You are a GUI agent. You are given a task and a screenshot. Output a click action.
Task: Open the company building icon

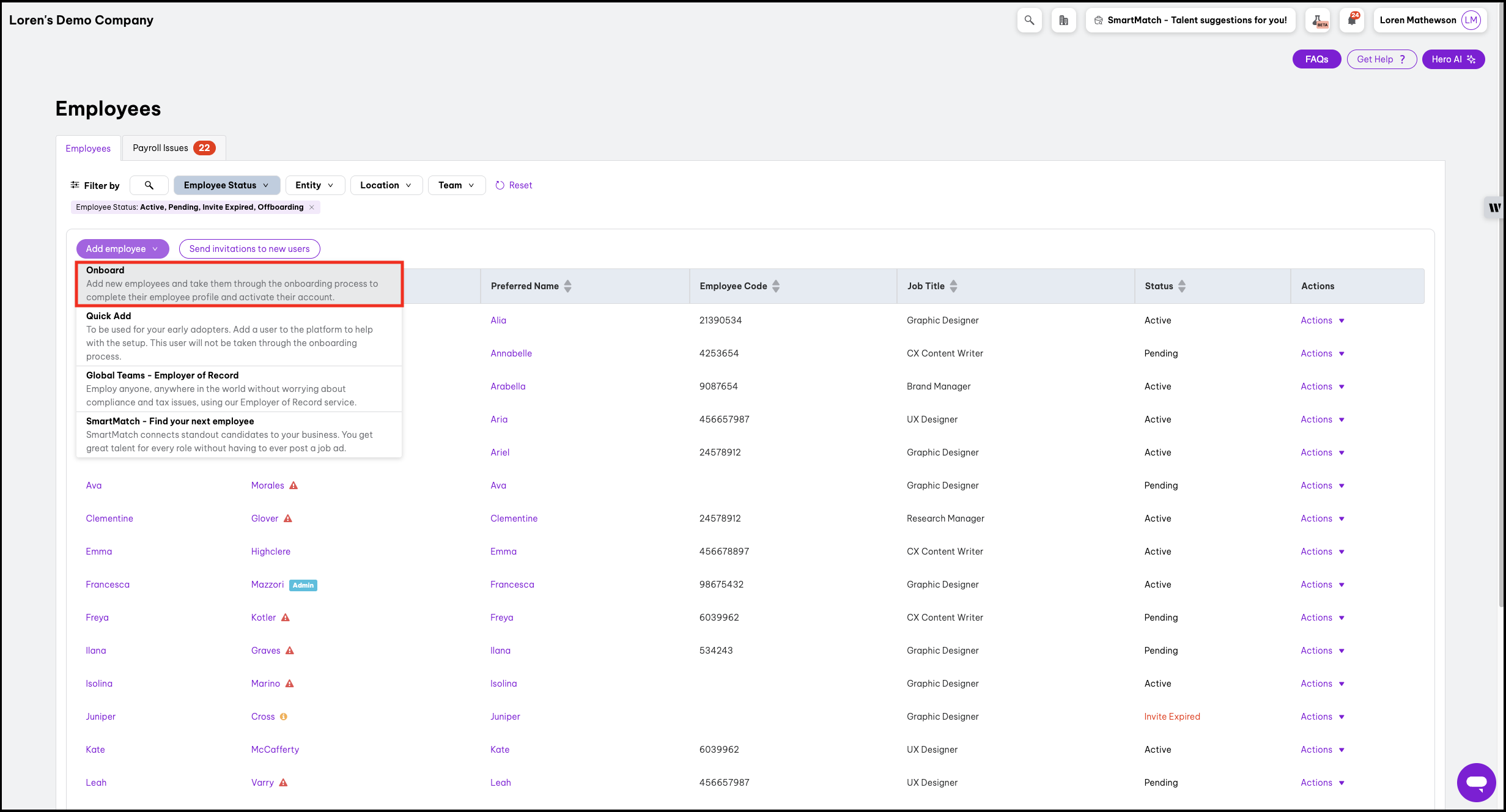[1063, 20]
